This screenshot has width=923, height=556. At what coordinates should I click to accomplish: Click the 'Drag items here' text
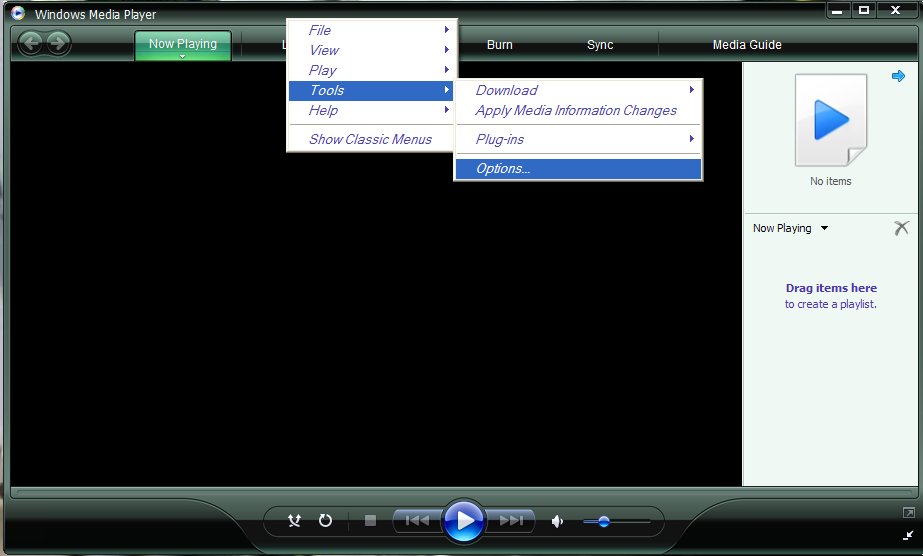pos(831,288)
